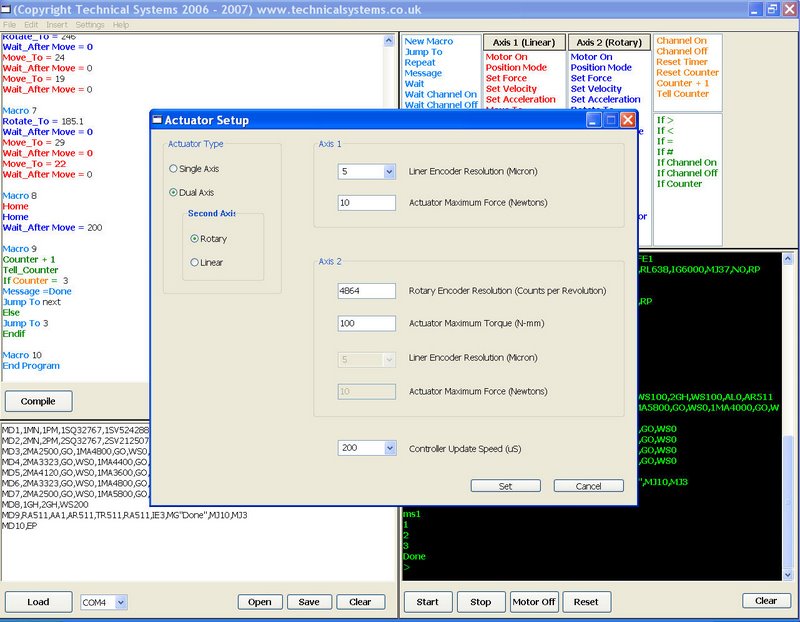Select the Single Axis radio button

[174, 169]
